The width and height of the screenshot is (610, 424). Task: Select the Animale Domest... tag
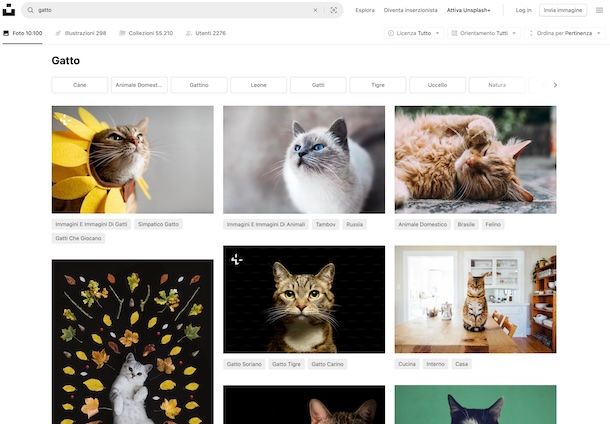139,85
